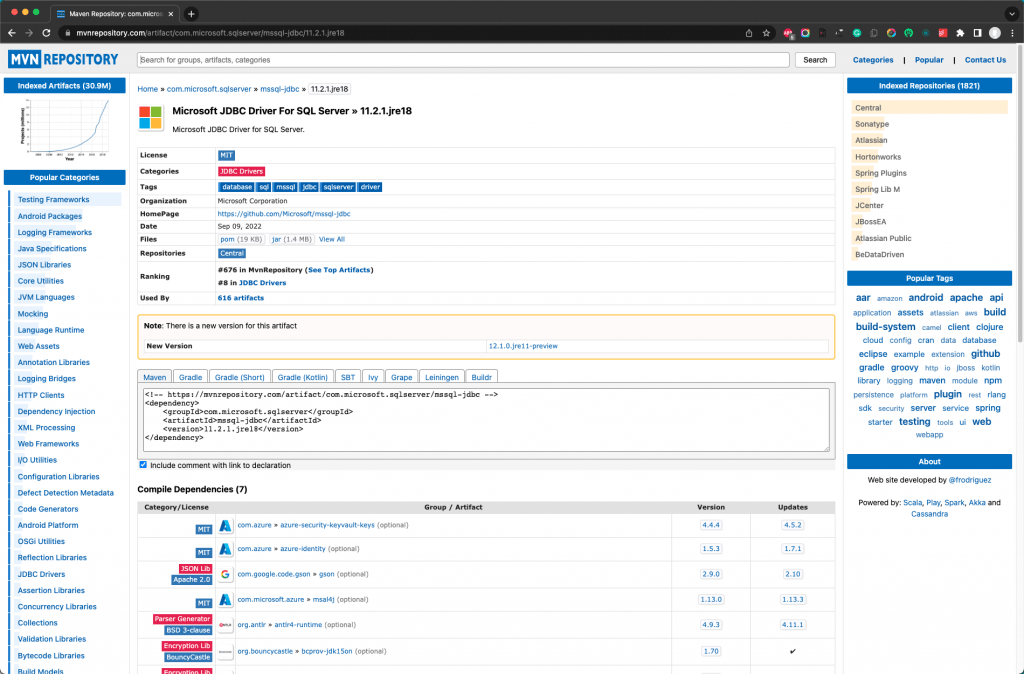Open See Top Artifacts link
This screenshot has width=1024, height=674.
pyautogui.click(x=339, y=270)
